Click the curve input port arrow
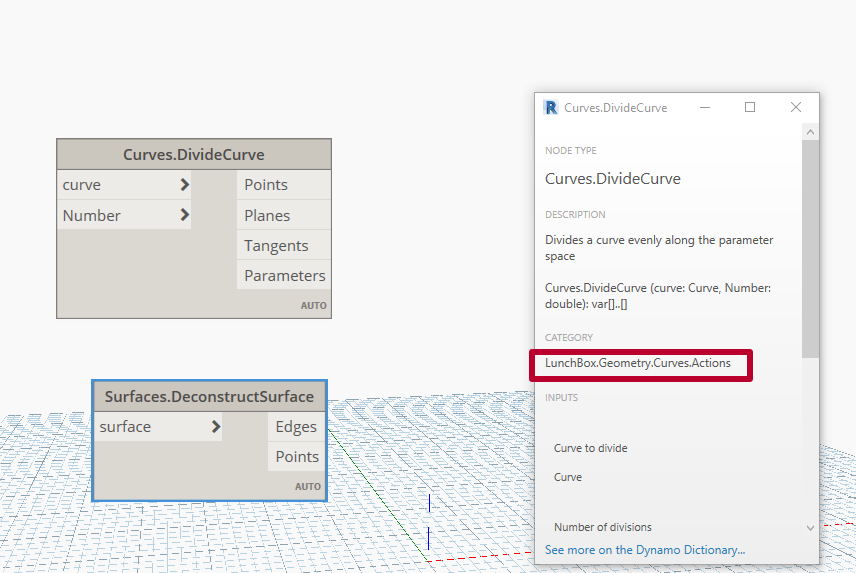856x573 pixels. [185, 185]
